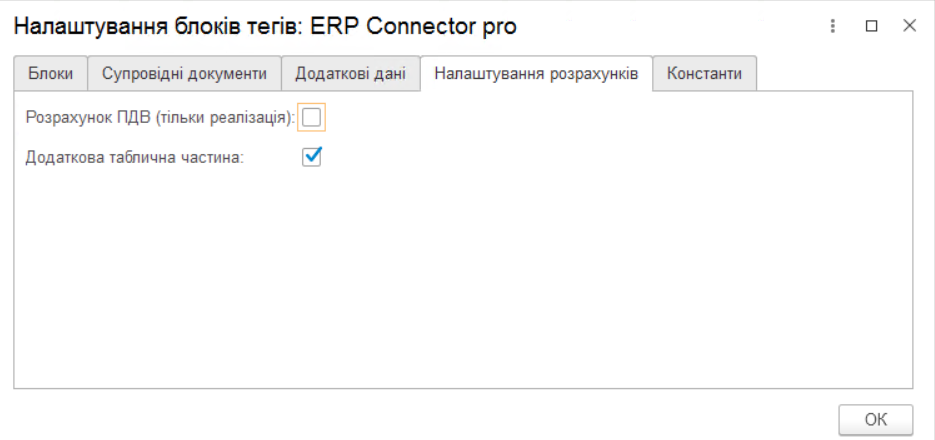The image size is (935, 440).
Task: Click title bar space left of menu icon
Action: pos(680,27)
